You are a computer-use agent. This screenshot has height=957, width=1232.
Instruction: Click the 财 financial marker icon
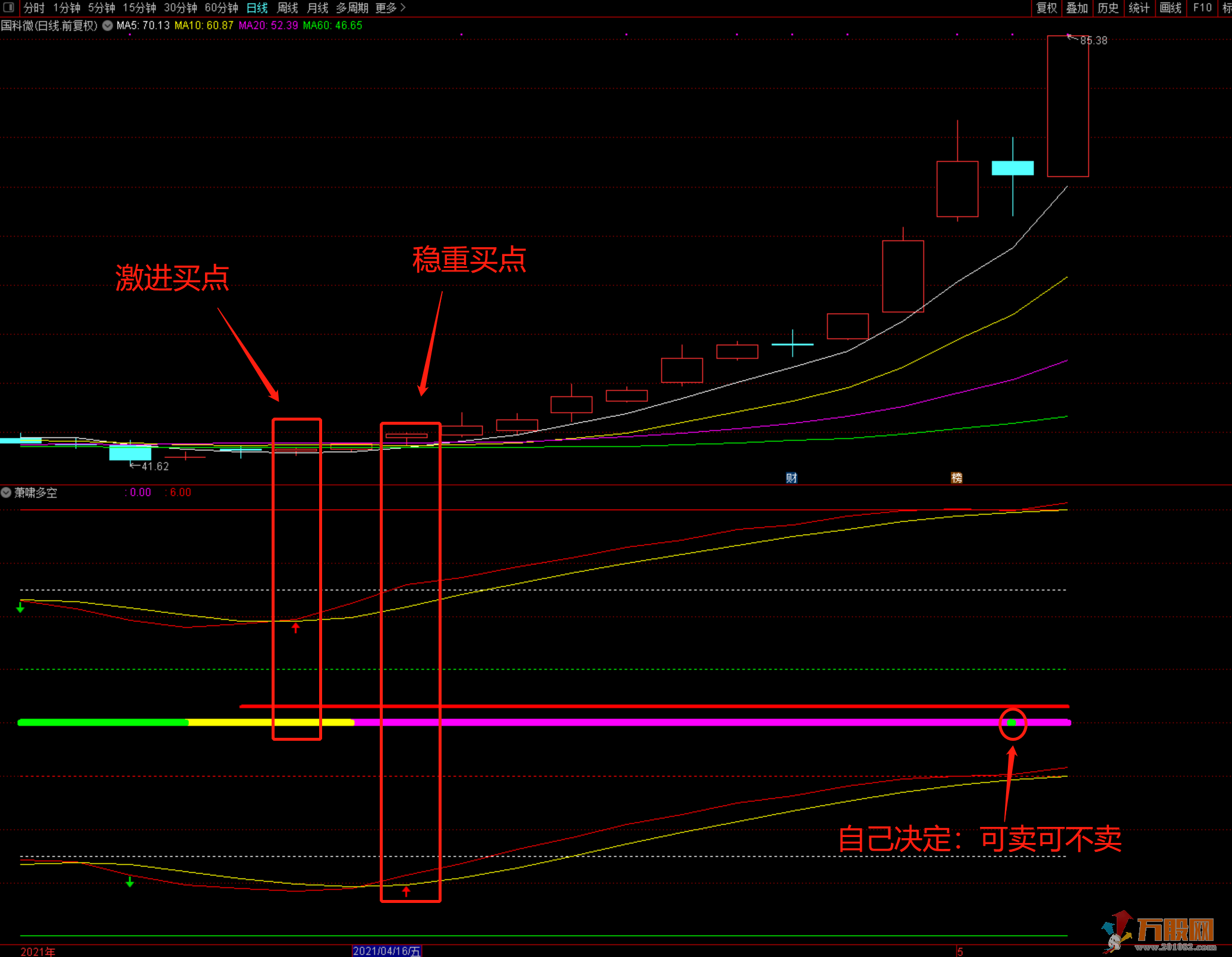pyautogui.click(x=791, y=478)
